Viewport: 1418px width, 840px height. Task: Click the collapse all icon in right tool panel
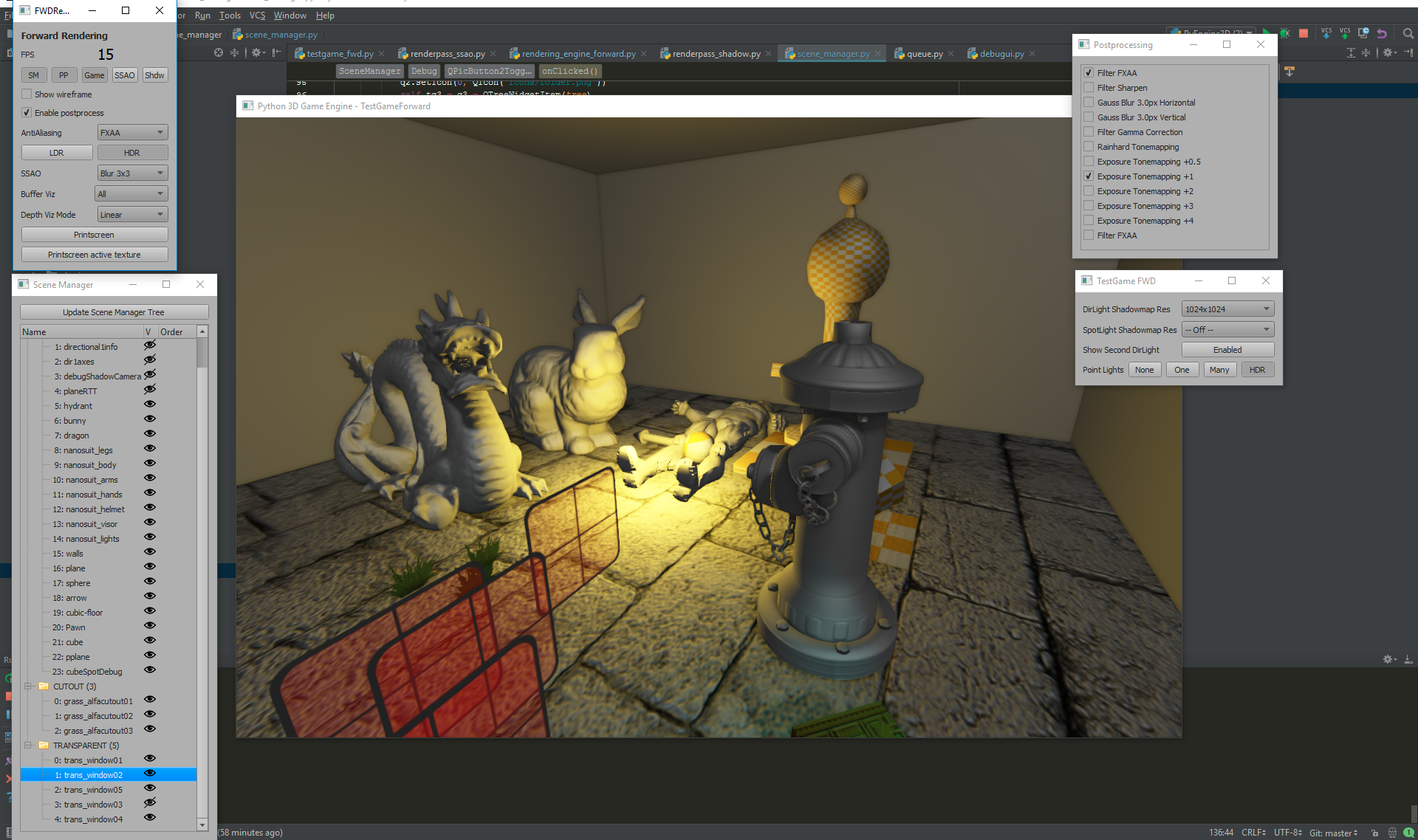[1366, 52]
